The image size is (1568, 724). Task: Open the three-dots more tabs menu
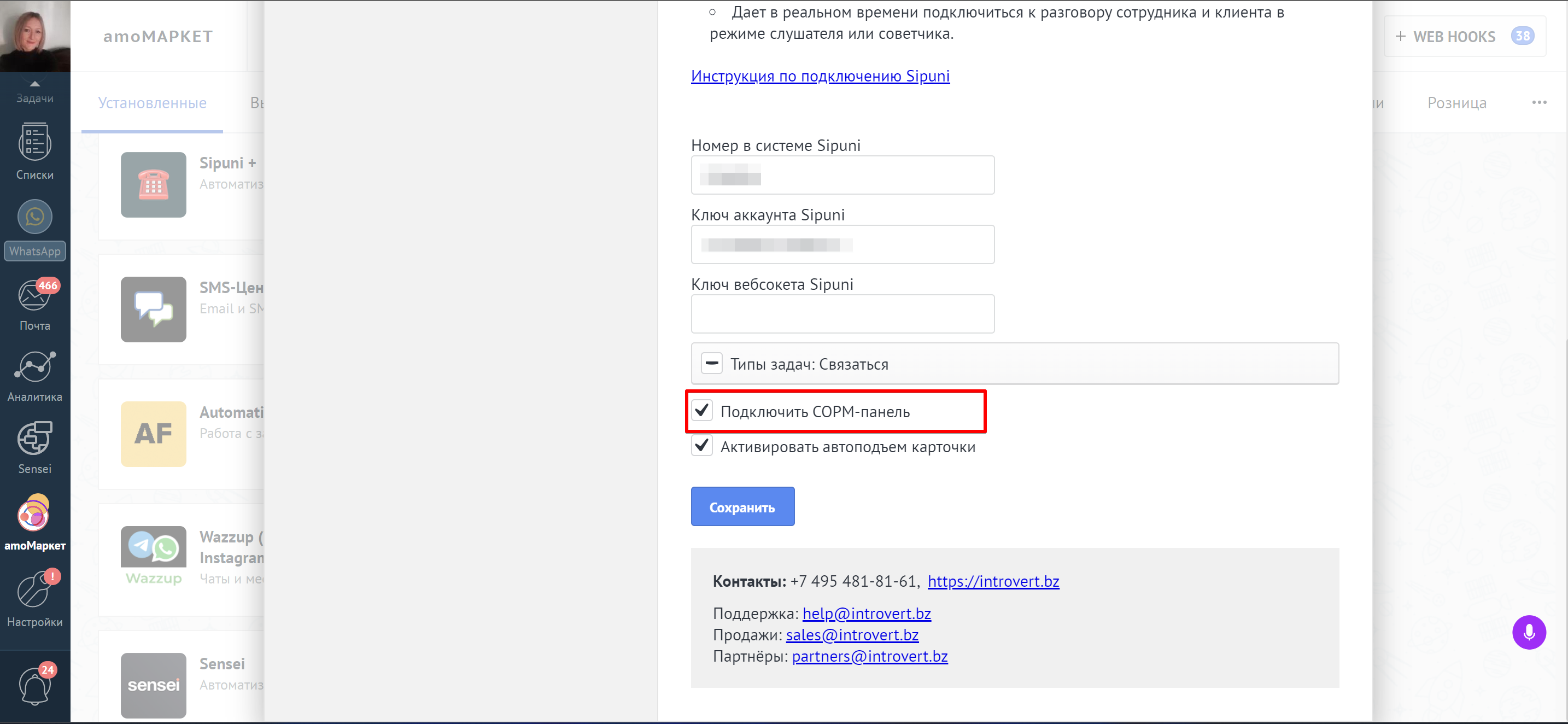(x=1540, y=102)
